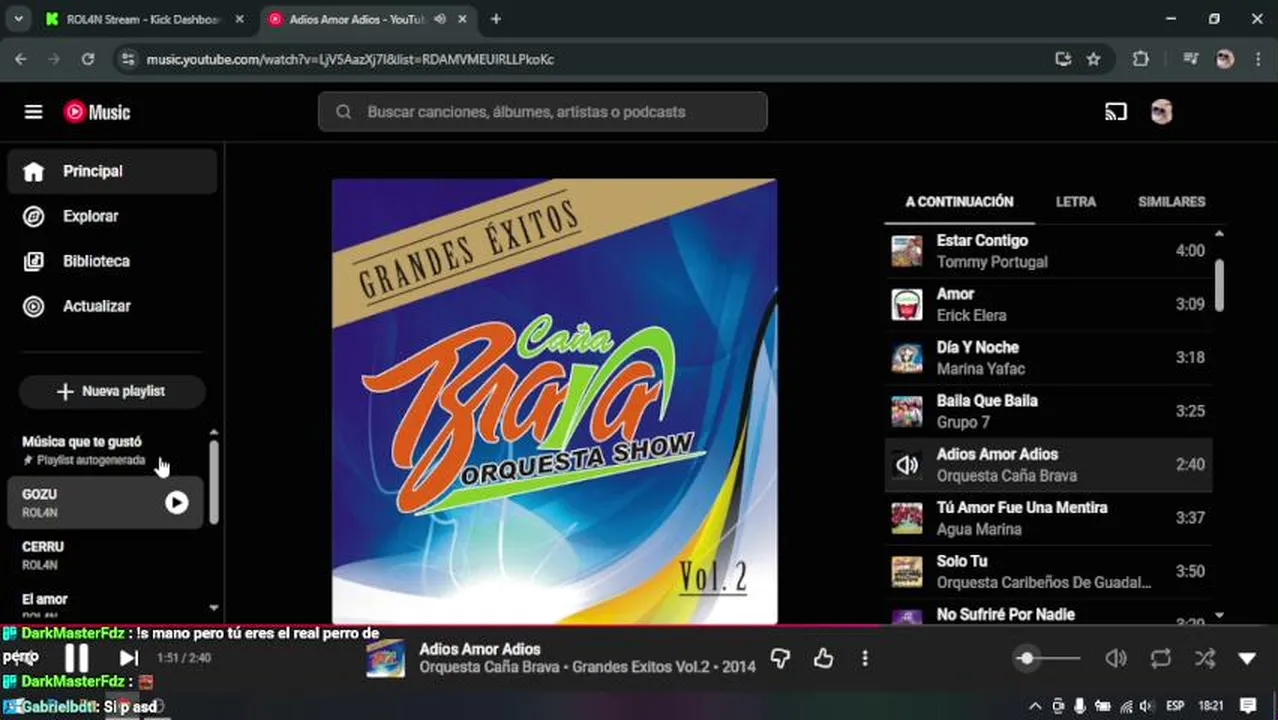
Task: Open Explorar in sidebar
Action: pyautogui.click(x=112, y=216)
